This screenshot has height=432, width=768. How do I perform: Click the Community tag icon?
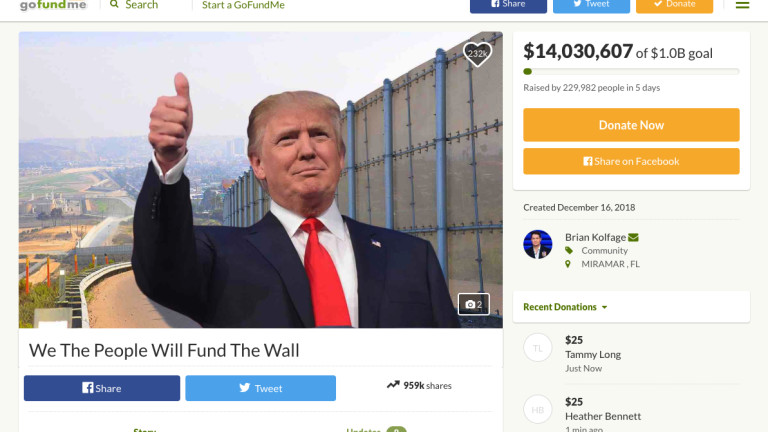pos(569,250)
